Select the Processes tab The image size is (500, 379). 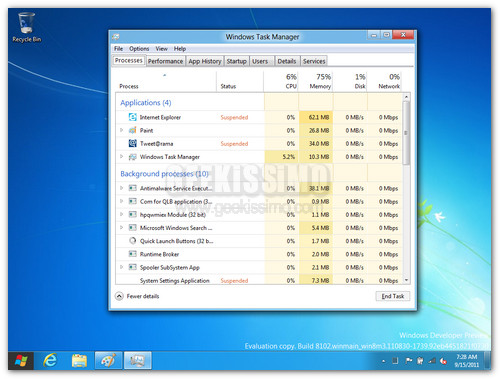click(128, 60)
